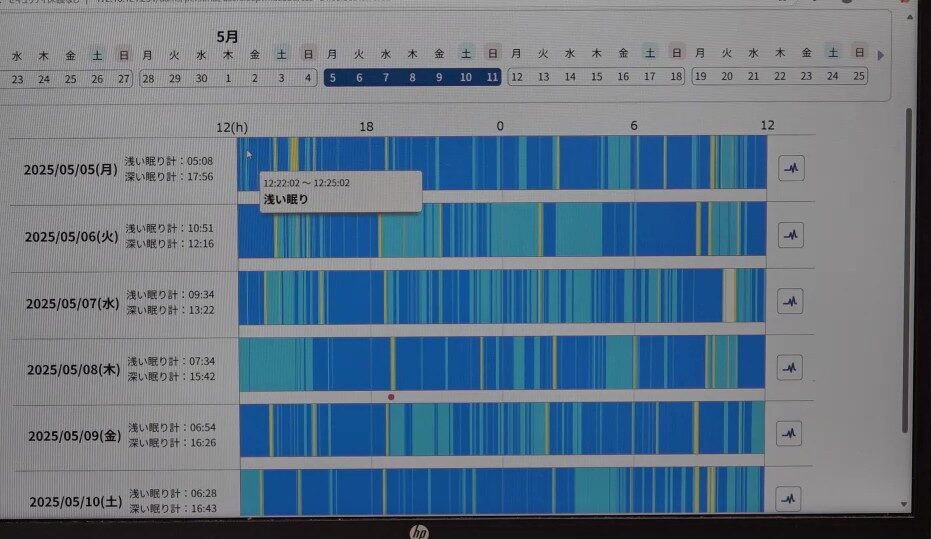
Task: Click the next arrow on the calendar strip
Action: (881, 55)
